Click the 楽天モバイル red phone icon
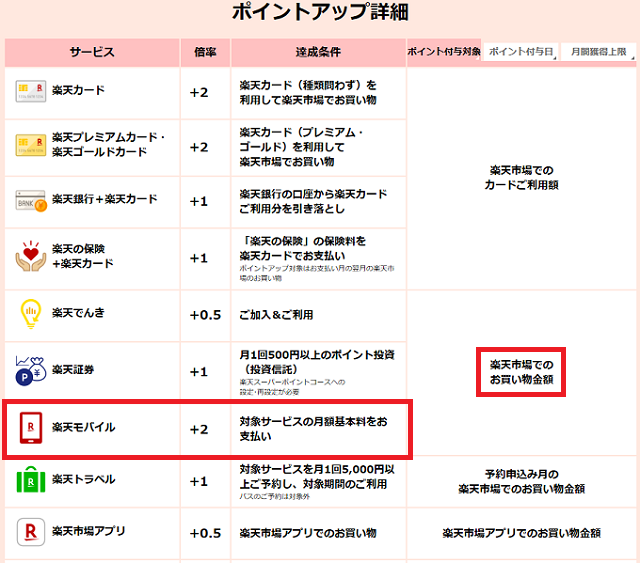 coord(31,427)
